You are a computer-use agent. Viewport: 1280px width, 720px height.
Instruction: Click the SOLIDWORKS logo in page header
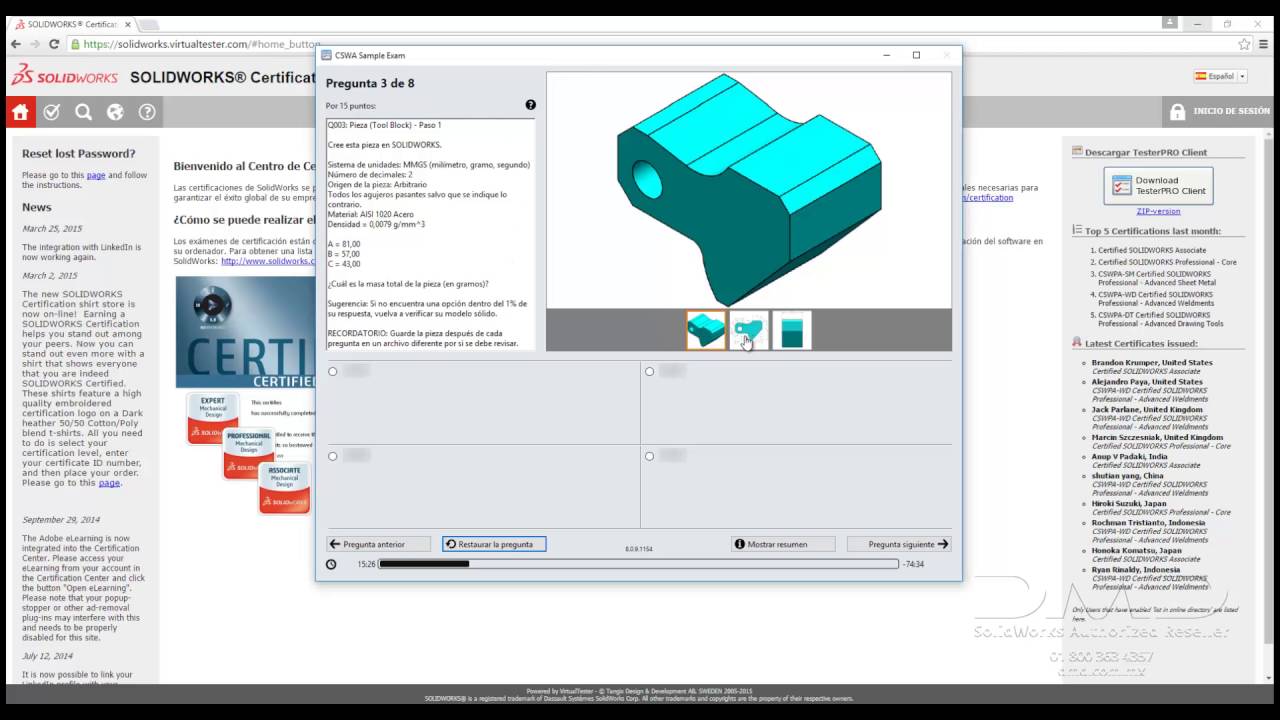click(65, 76)
